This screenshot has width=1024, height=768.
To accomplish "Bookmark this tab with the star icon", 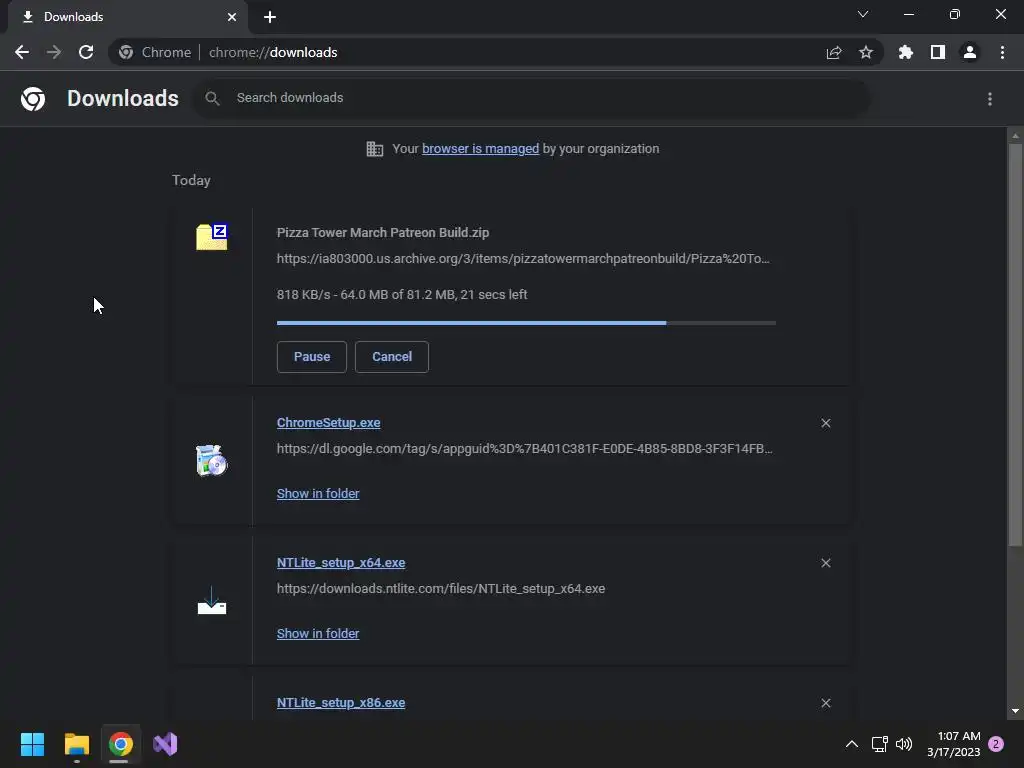I will point(866,52).
